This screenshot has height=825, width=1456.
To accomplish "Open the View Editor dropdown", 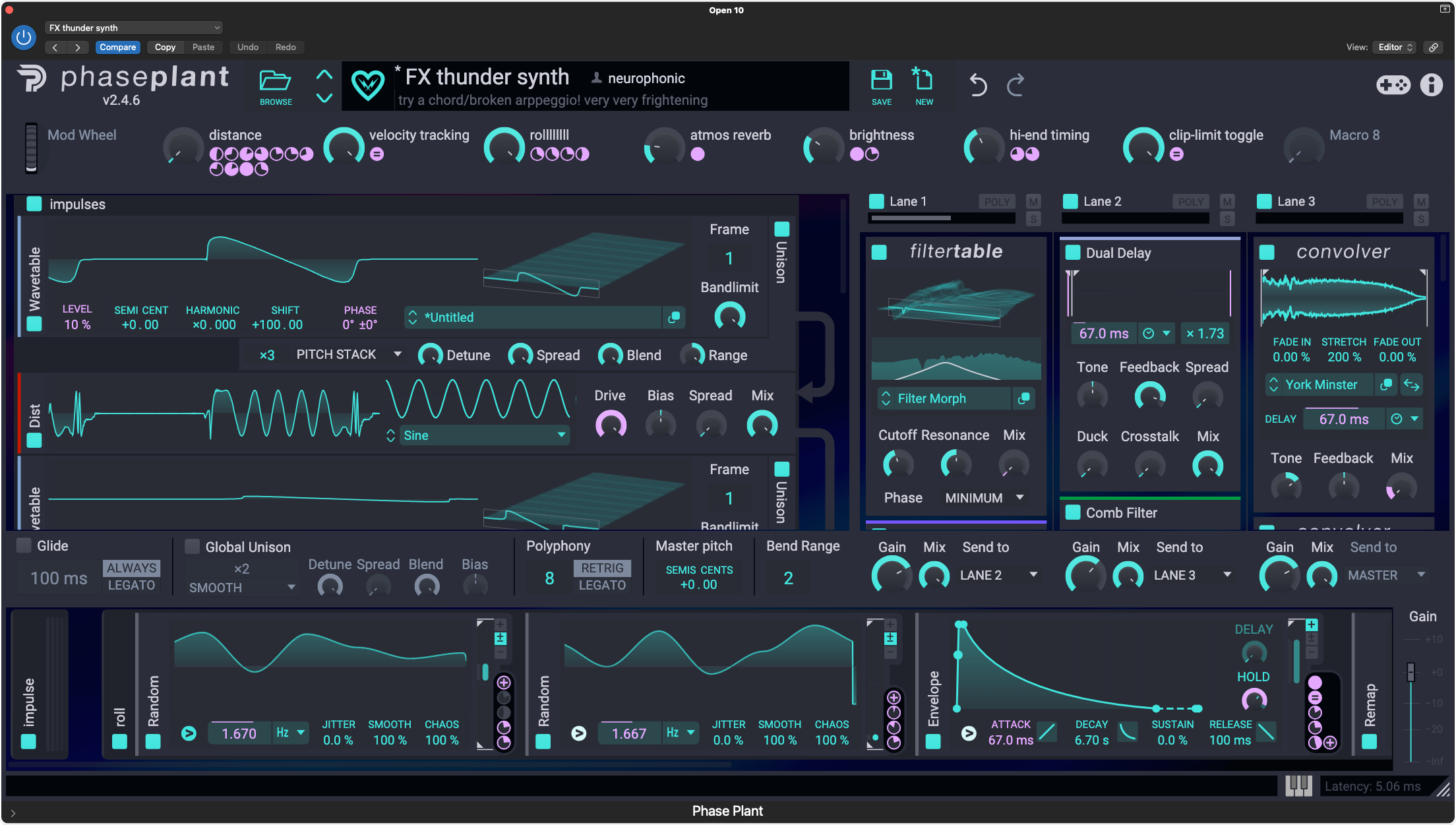I will click(1394, 47).
